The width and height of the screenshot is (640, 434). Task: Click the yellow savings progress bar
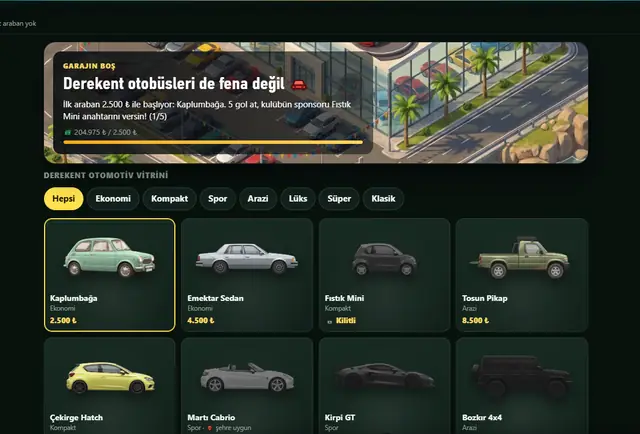[213, 142]
